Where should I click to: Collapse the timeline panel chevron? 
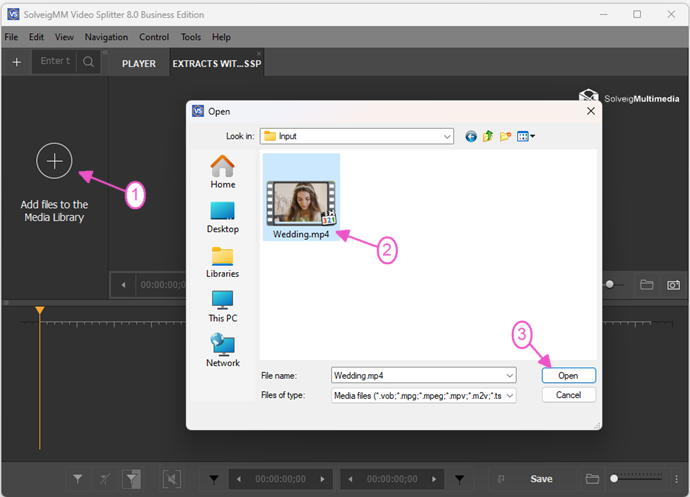click(6, 303)
